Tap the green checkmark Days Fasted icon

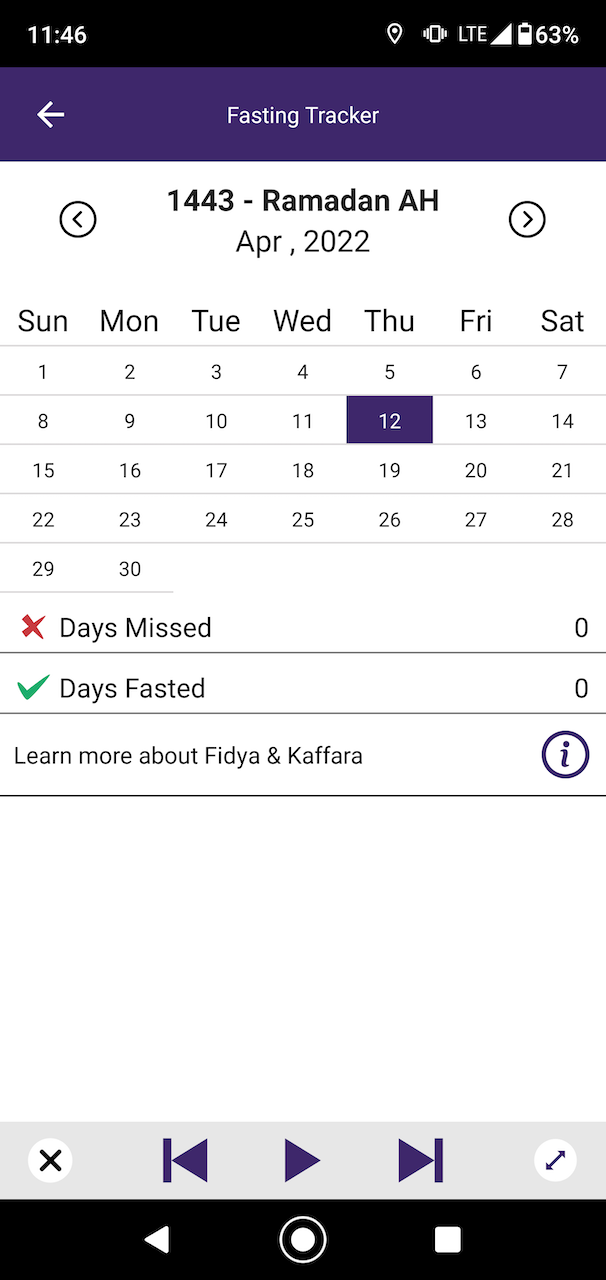[x=33, y=687]
